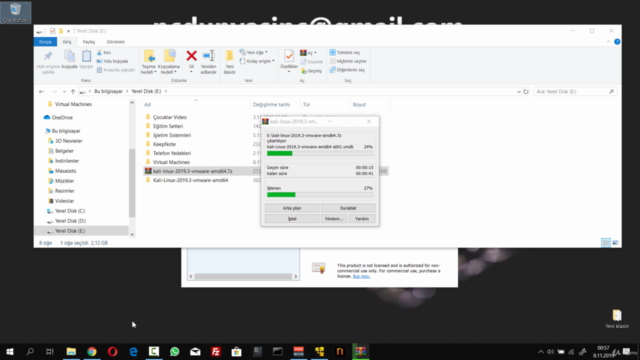Open the Aç dropdown arrow
This screenshot has width=640, height=360.
(315, 53)
